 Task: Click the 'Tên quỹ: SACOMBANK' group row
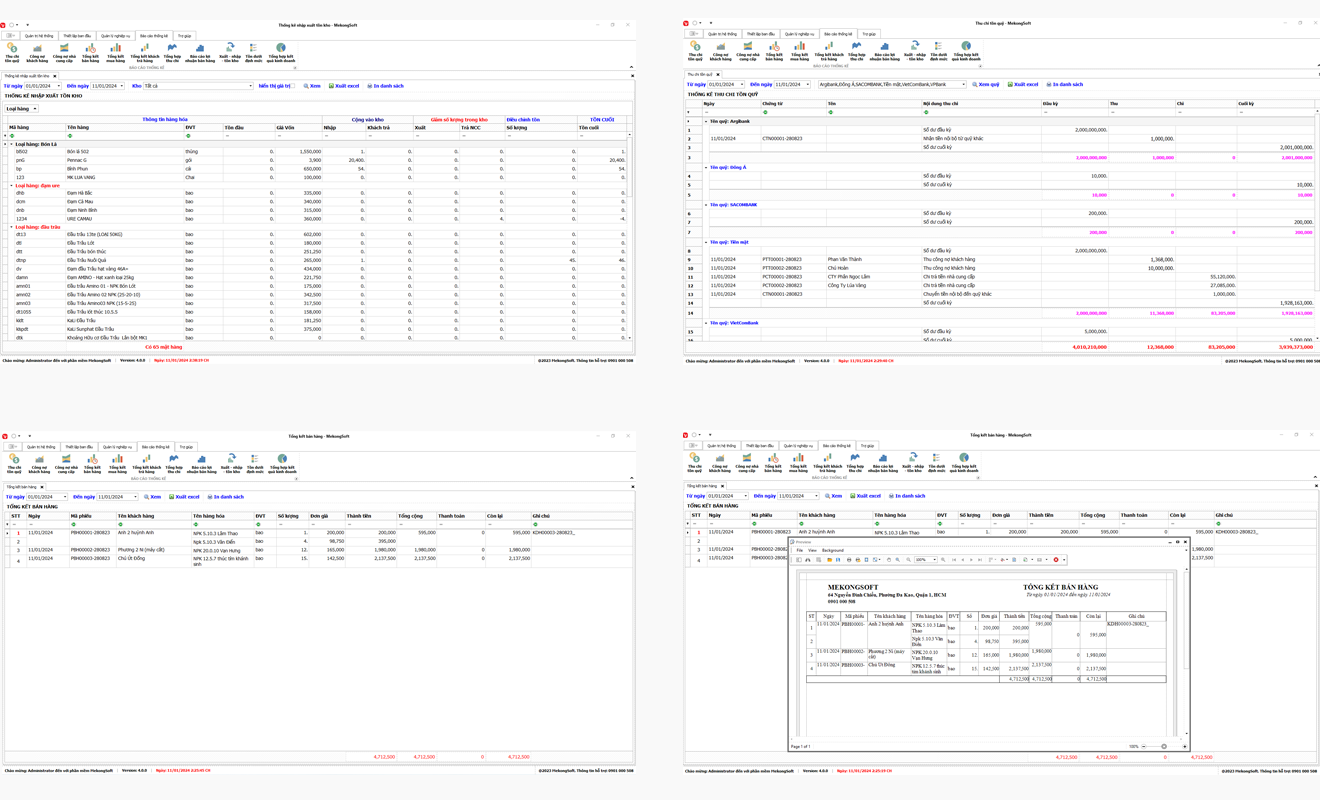pyautogui.click(x=735, y=205)
